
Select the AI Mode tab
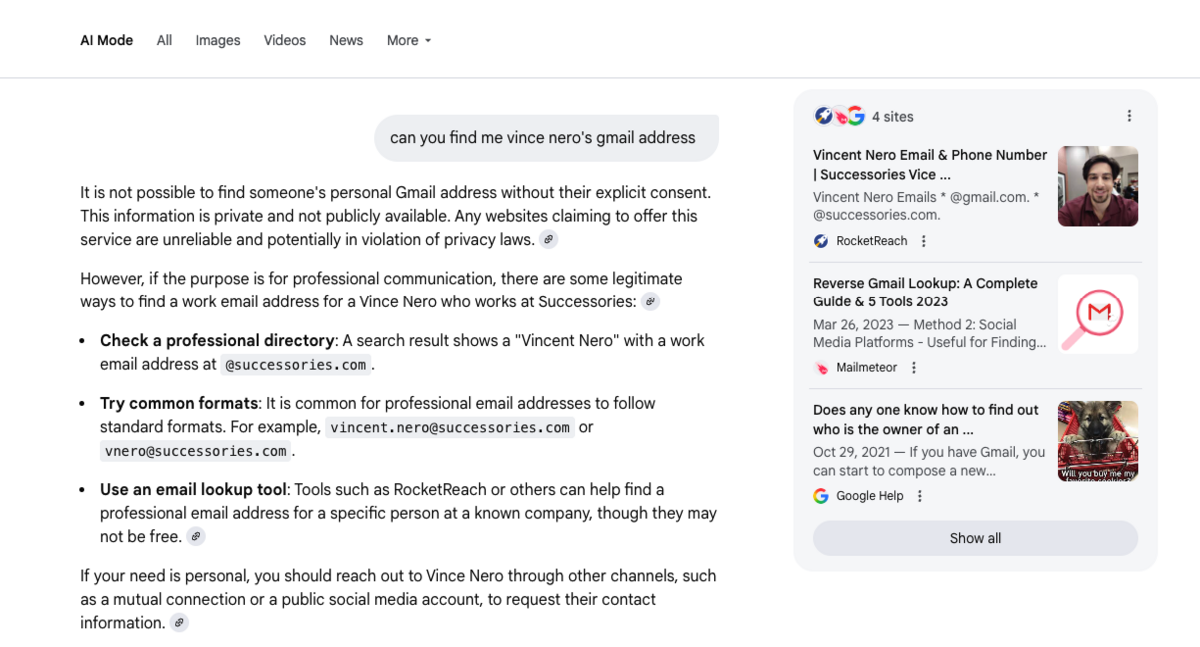click(107, 40)
